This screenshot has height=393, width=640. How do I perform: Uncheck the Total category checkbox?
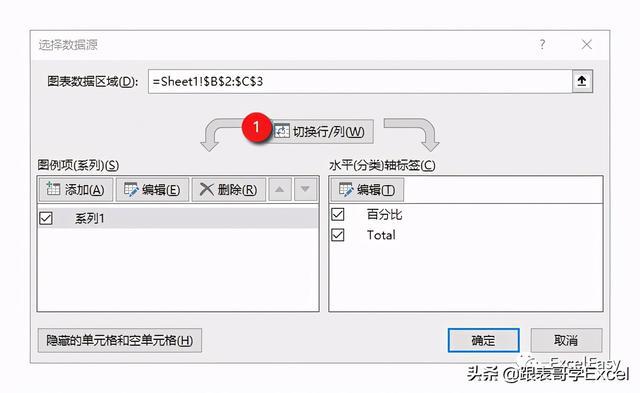click(x=338, y=235)
